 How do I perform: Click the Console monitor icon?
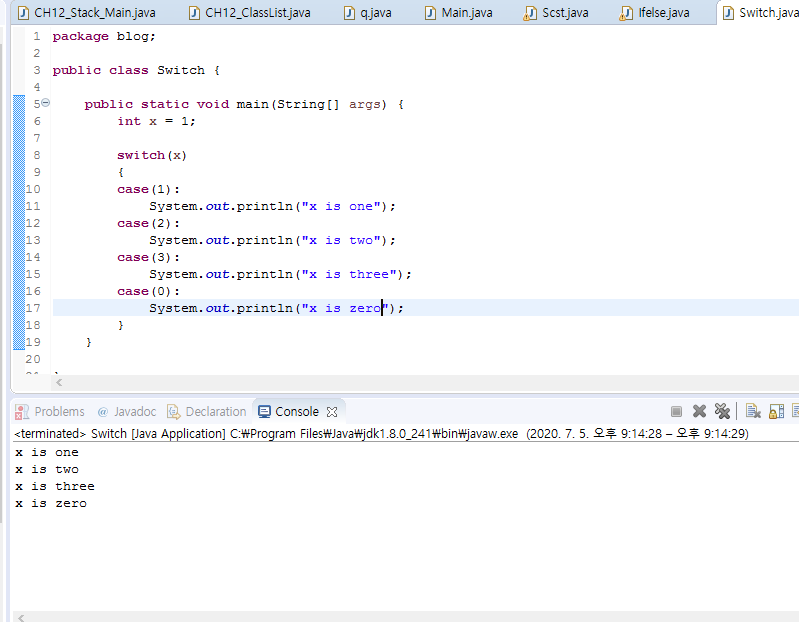(x=264, y=412)
